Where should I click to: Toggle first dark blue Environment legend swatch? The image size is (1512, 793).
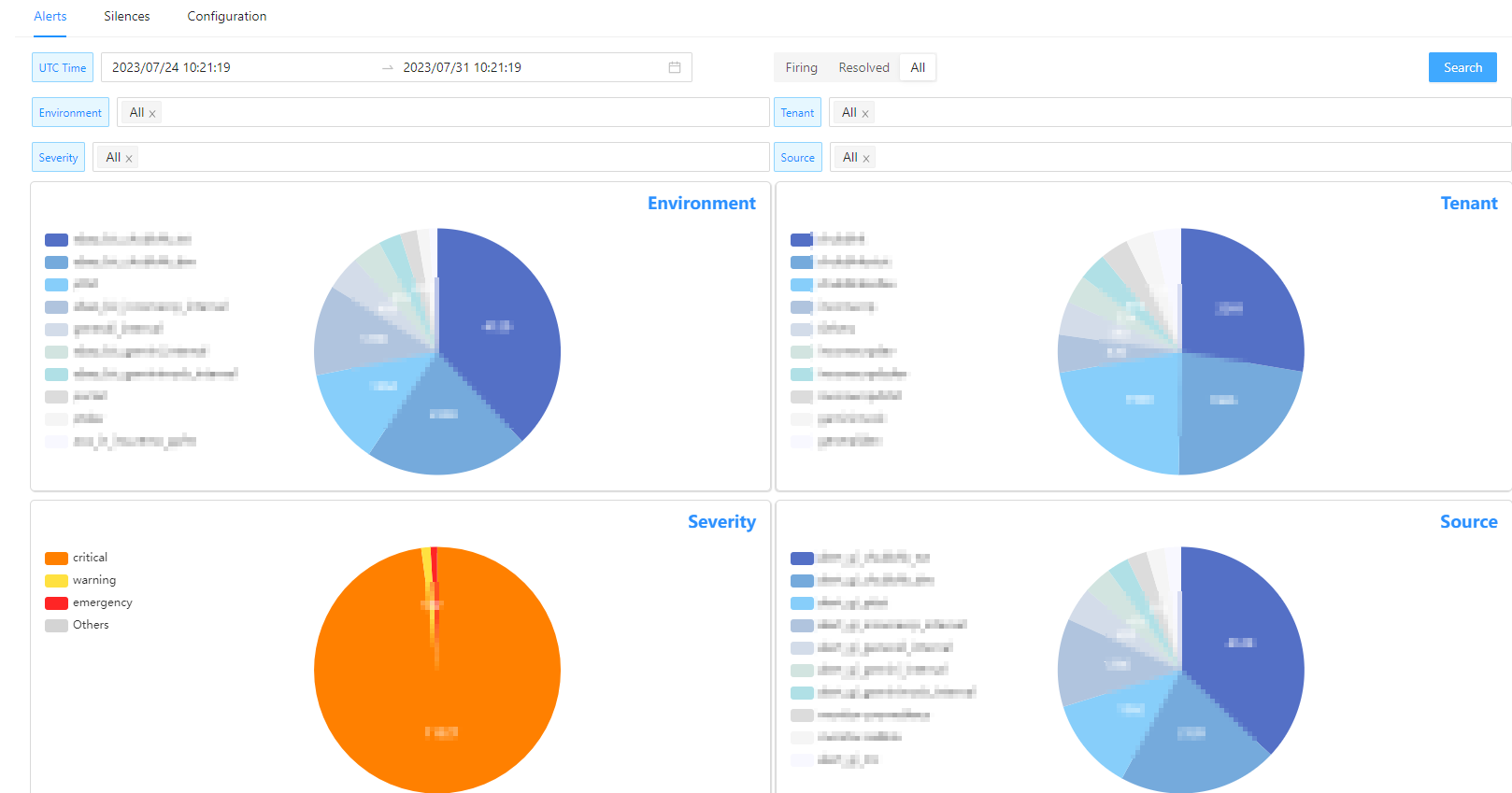[x=56, y=239]
